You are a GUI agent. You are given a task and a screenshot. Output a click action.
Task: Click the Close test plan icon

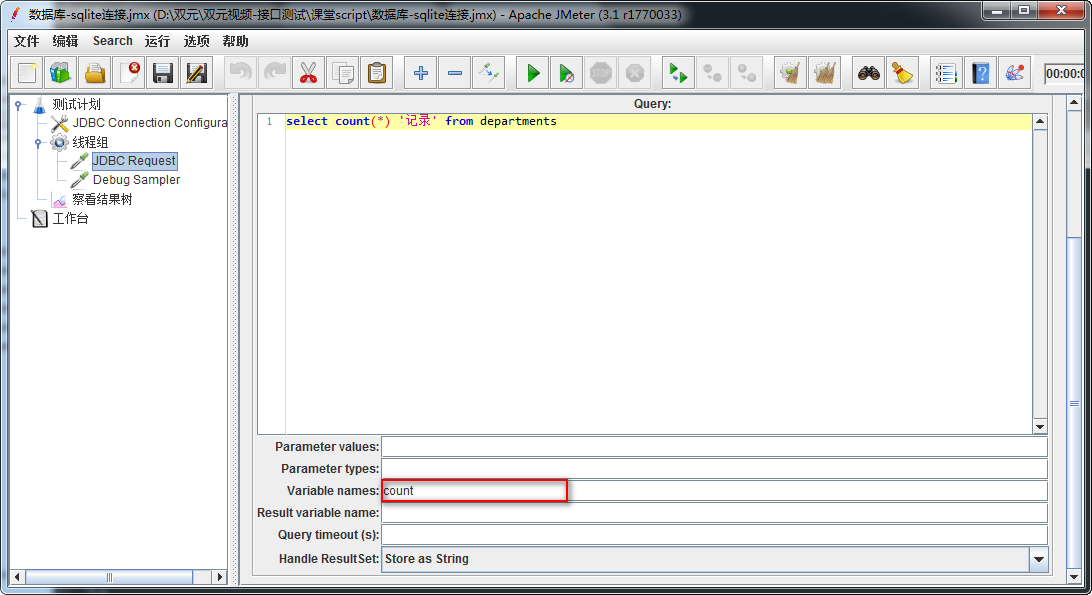coord(129,73)
